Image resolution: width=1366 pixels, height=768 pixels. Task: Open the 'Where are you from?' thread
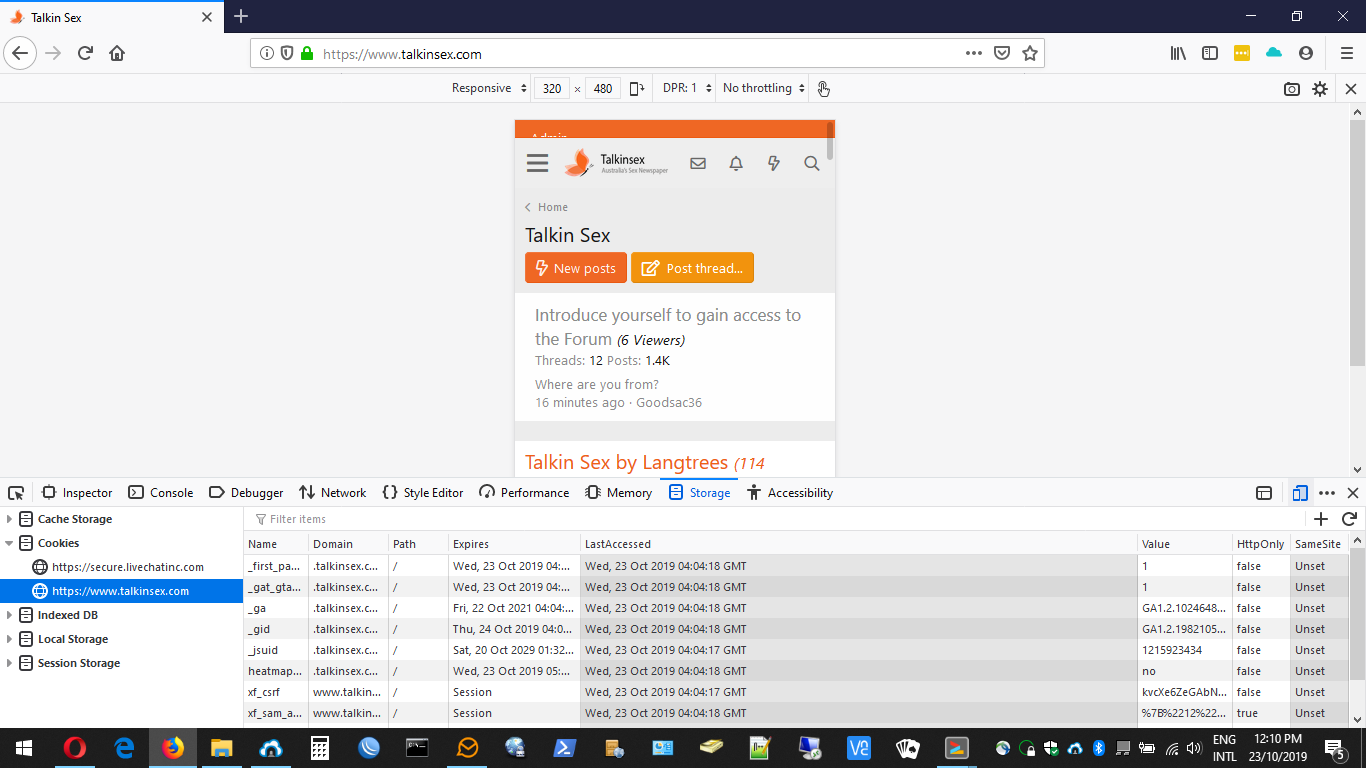(x=597, y=384)
